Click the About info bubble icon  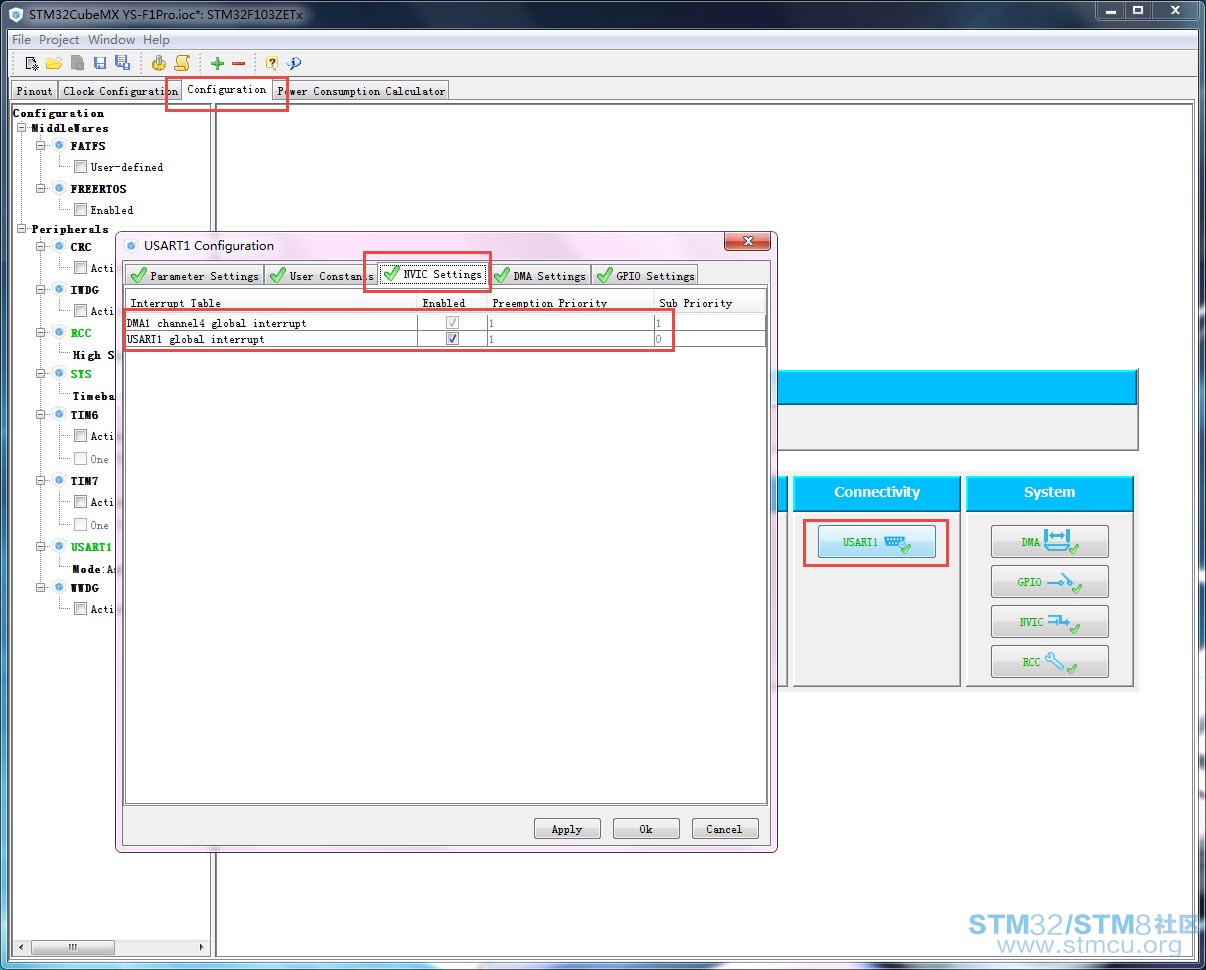(294, 63)
